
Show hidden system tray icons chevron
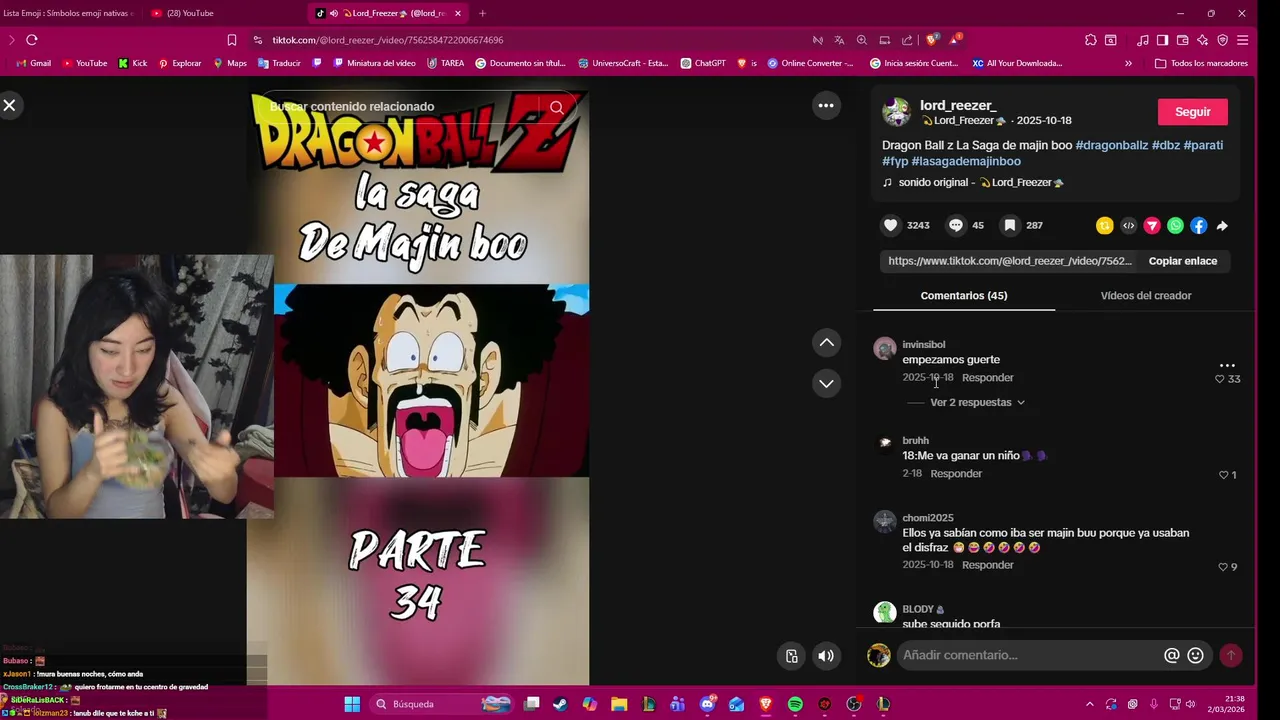coord(1089,704)
